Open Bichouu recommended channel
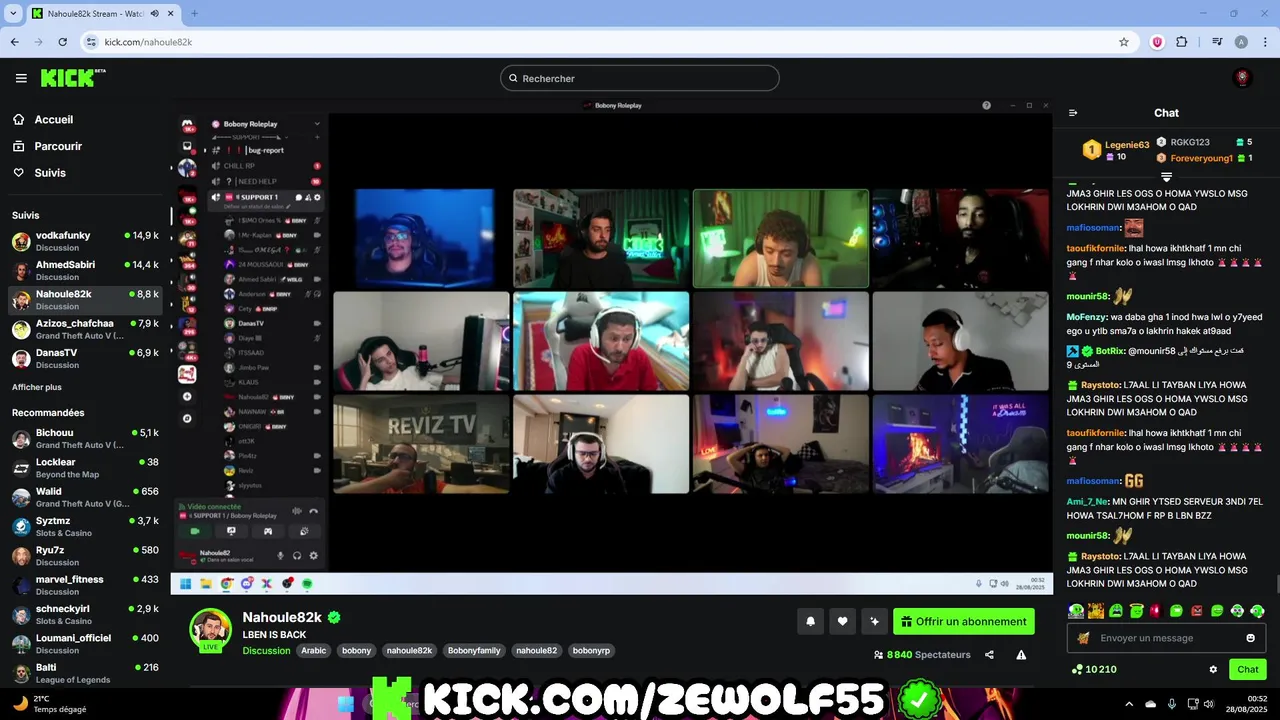 pos(85,438)
